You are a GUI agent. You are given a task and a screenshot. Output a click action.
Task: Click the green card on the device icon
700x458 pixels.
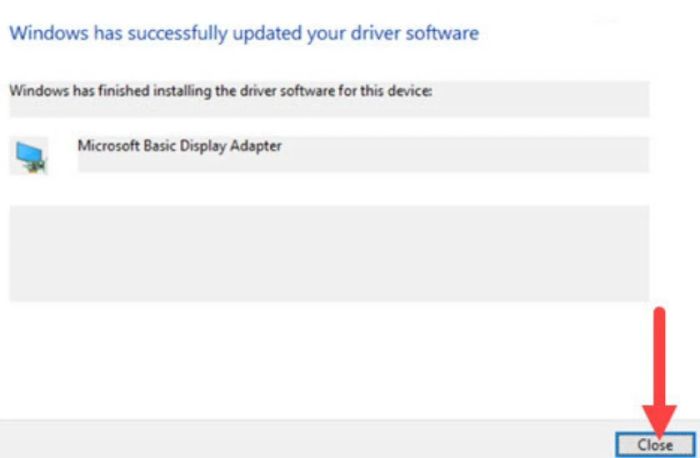(38, 167)
